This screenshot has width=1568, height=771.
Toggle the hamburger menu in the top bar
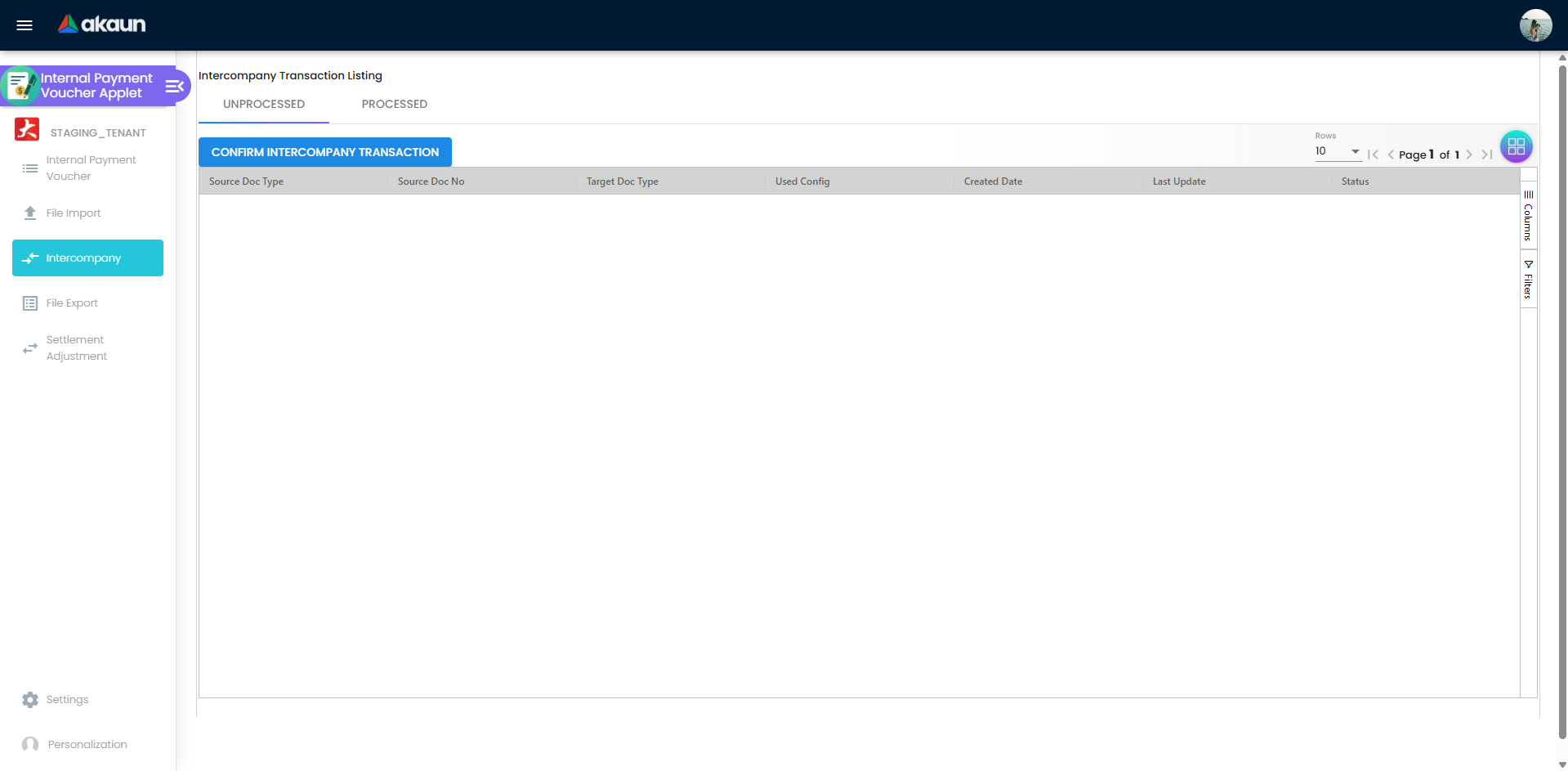[24, 25]
